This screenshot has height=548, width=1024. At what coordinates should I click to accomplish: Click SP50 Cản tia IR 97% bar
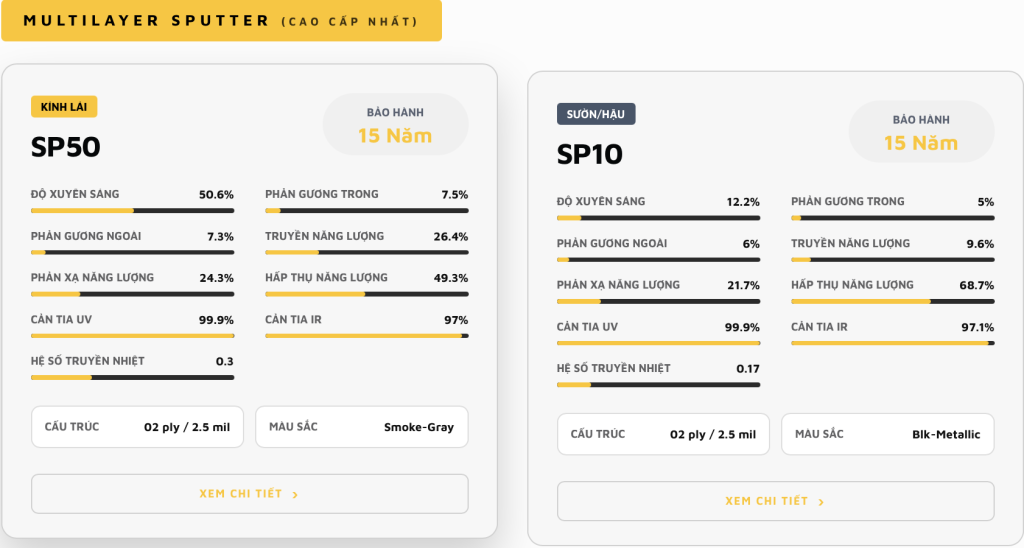pos(366,336)
